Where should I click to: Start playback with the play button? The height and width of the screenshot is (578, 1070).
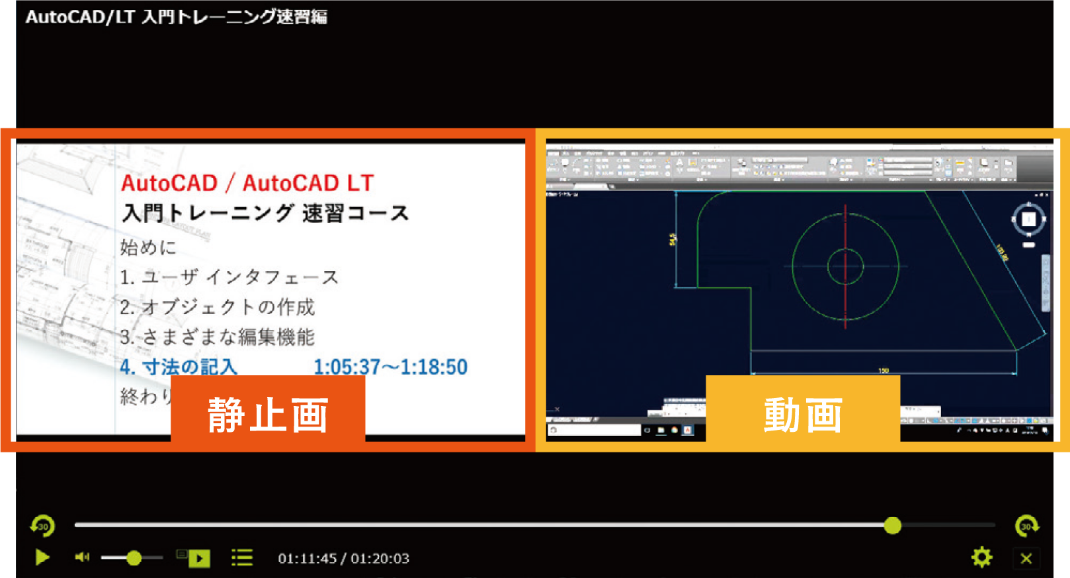[x=42, y=558]
